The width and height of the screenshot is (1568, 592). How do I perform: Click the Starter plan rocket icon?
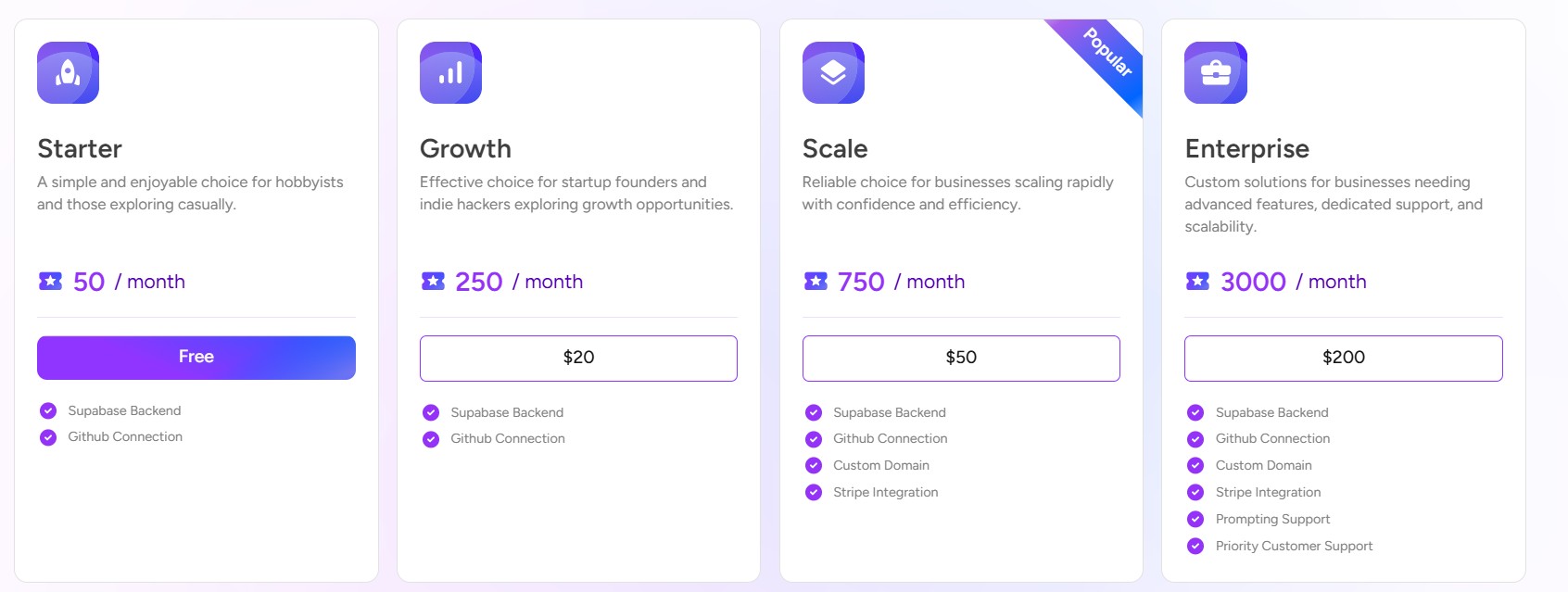click(x=67, y=72)
